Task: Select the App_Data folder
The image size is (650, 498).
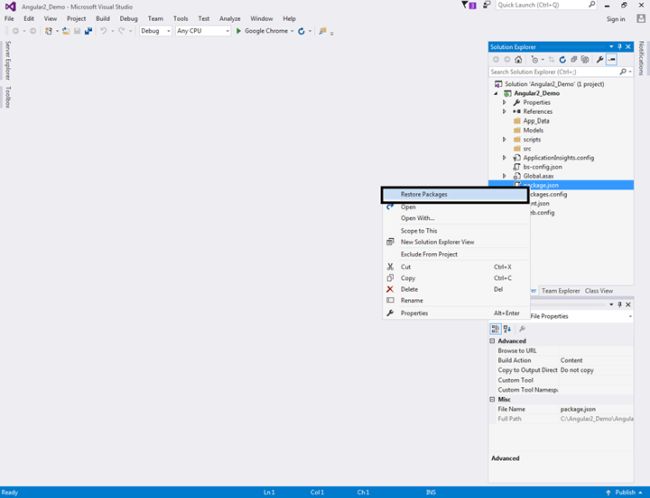Action: tap(536, 121)
